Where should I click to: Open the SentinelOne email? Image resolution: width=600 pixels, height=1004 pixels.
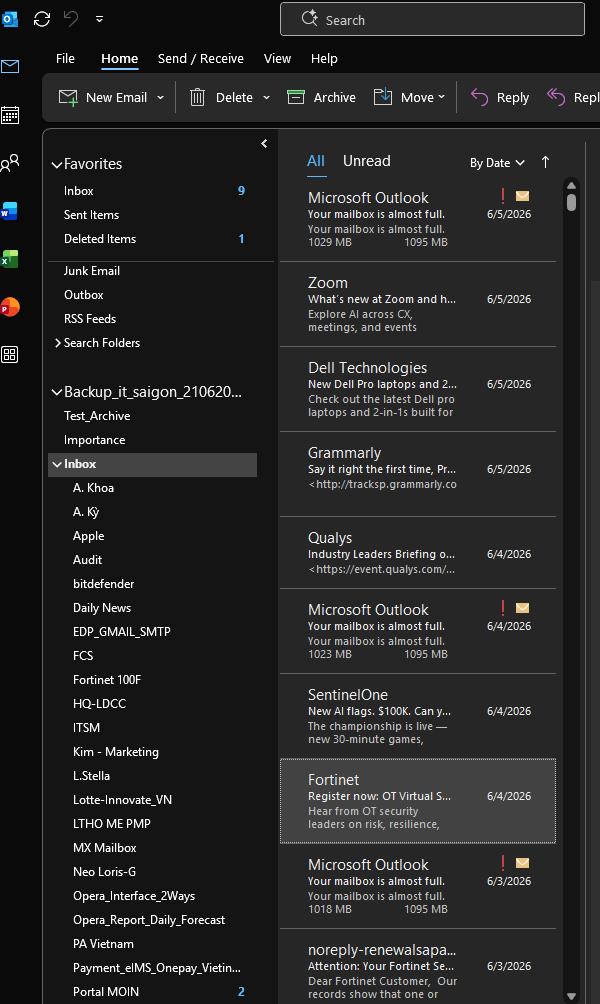pyautogui.click(x=418, y=716)
